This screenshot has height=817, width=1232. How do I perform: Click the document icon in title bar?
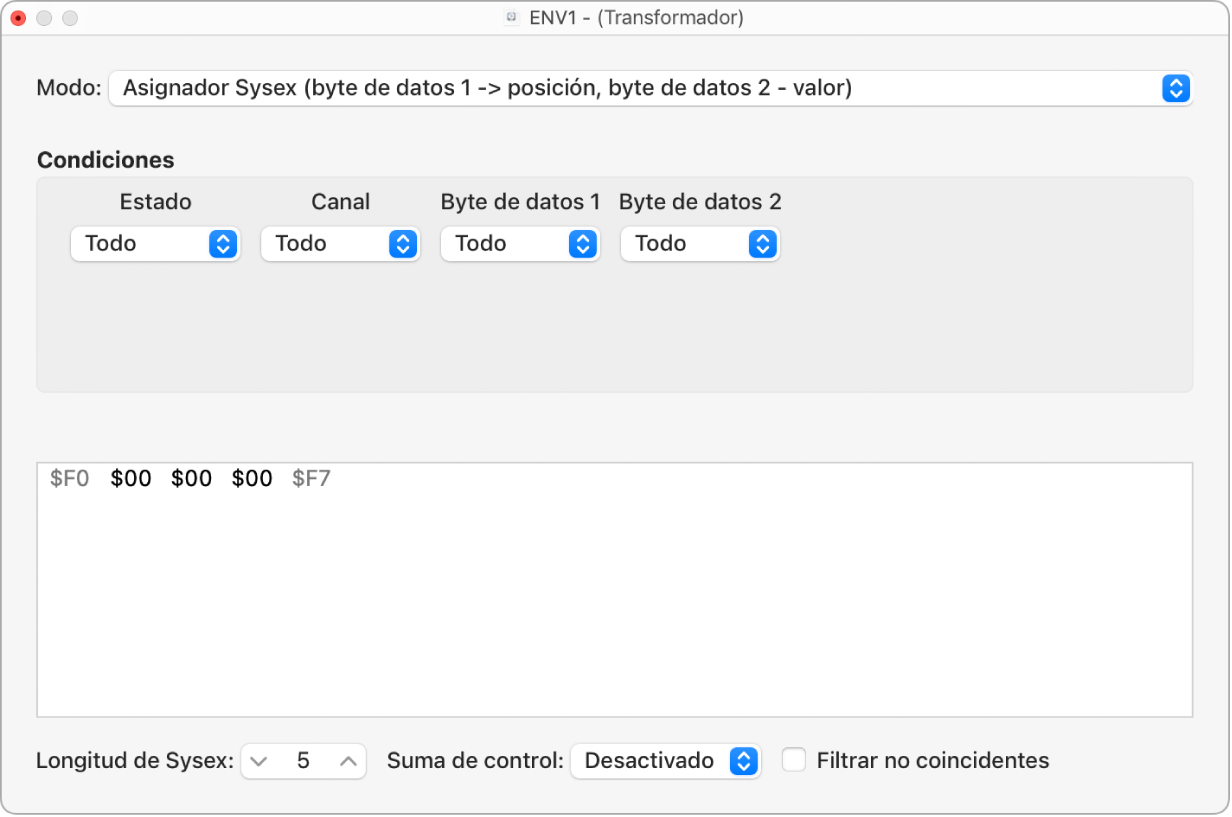[512, 18]
